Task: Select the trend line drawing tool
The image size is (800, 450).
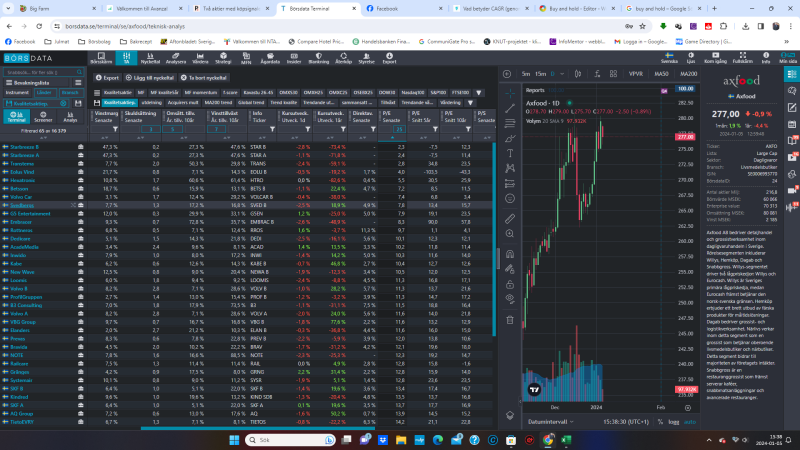Action: pyautogui.click(x=510, y=108)
